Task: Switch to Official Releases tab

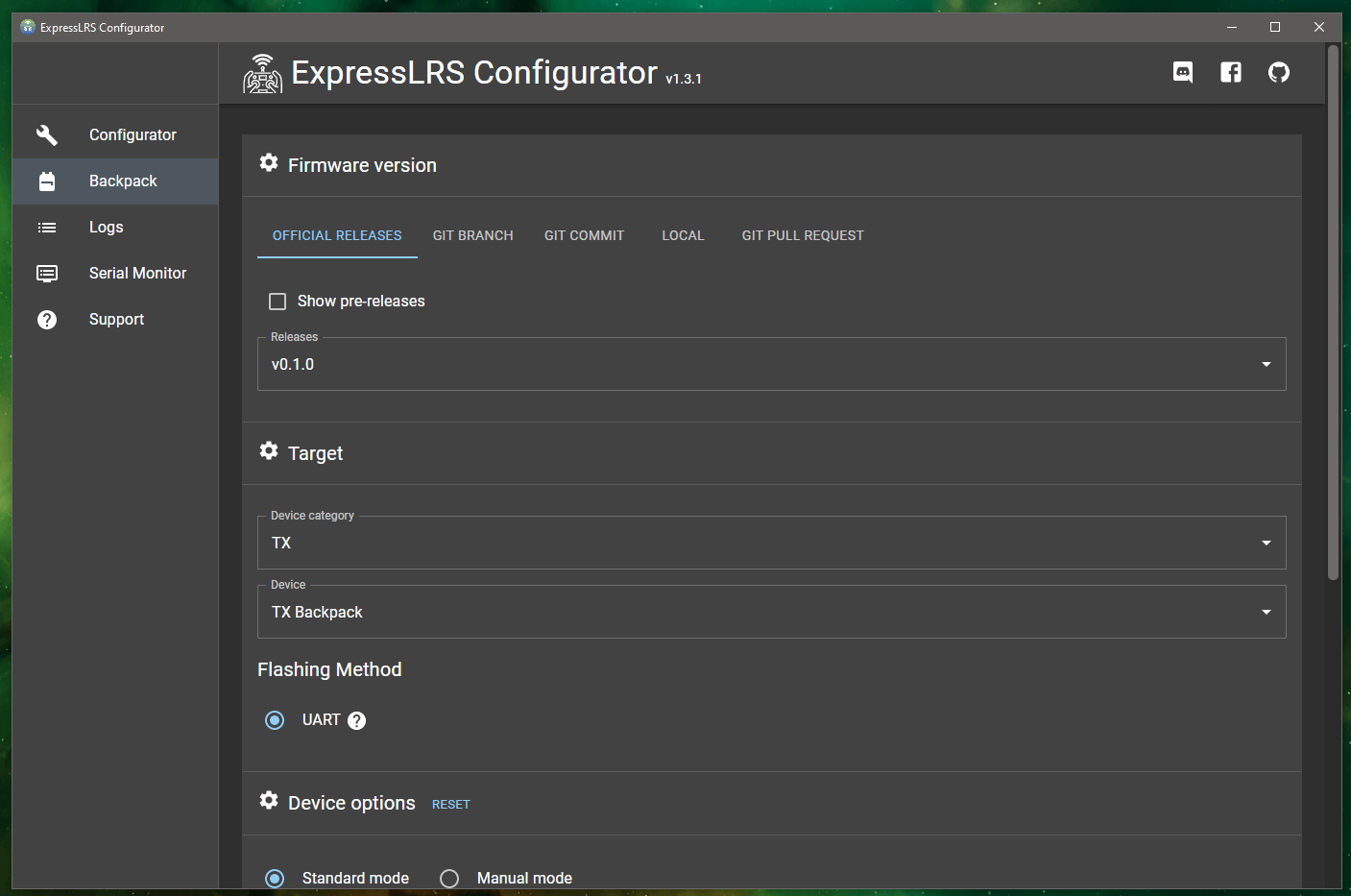Action: click(337, 235)
